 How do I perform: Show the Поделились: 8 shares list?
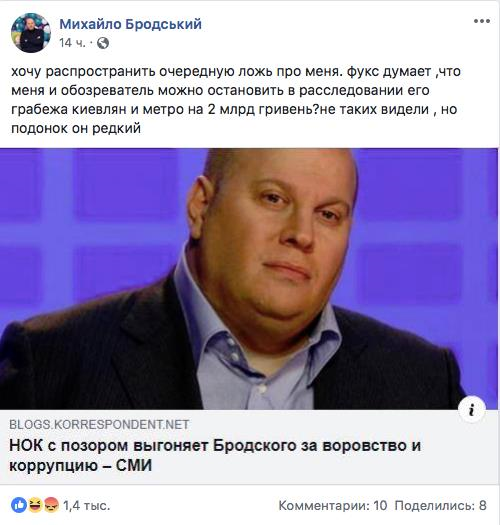pos(441,505)
